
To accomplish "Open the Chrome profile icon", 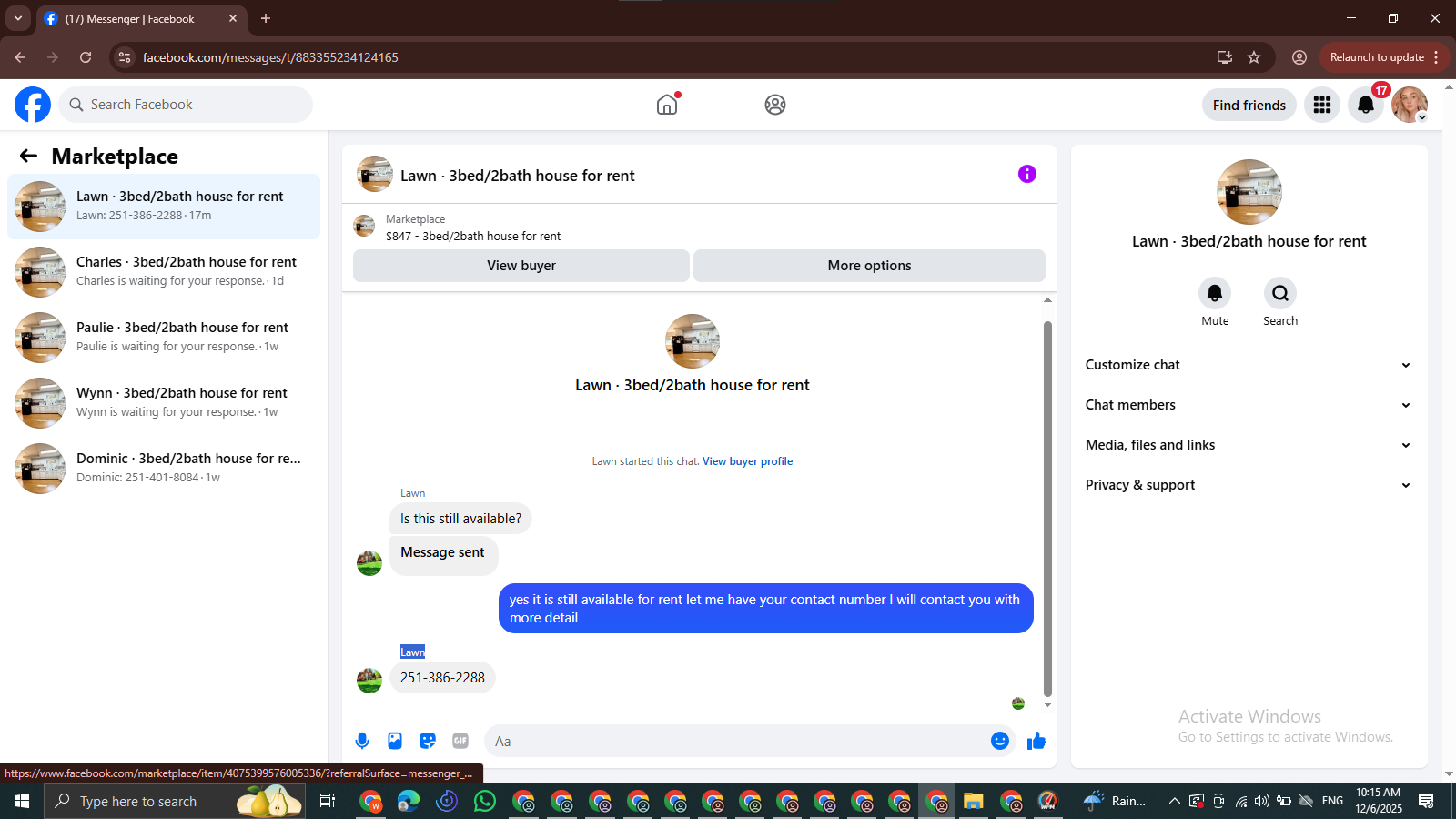I will [x=1299, y=57].
